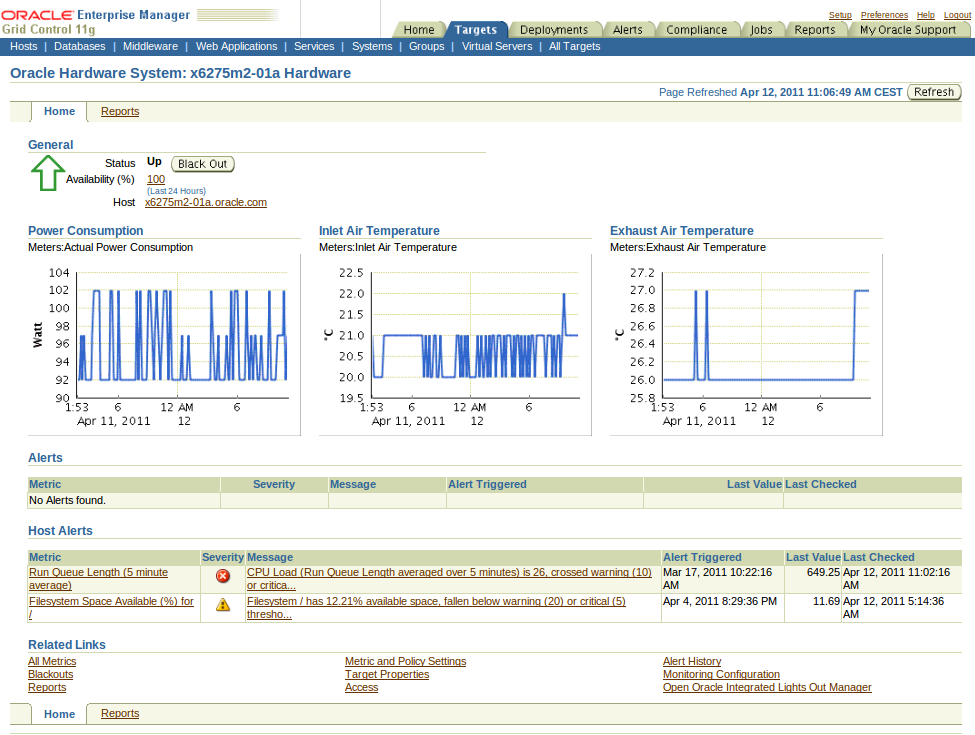Viewport: 975px width, 735px height.
Task: Click the Inlet Air Temperature chart
Action: 455,345
